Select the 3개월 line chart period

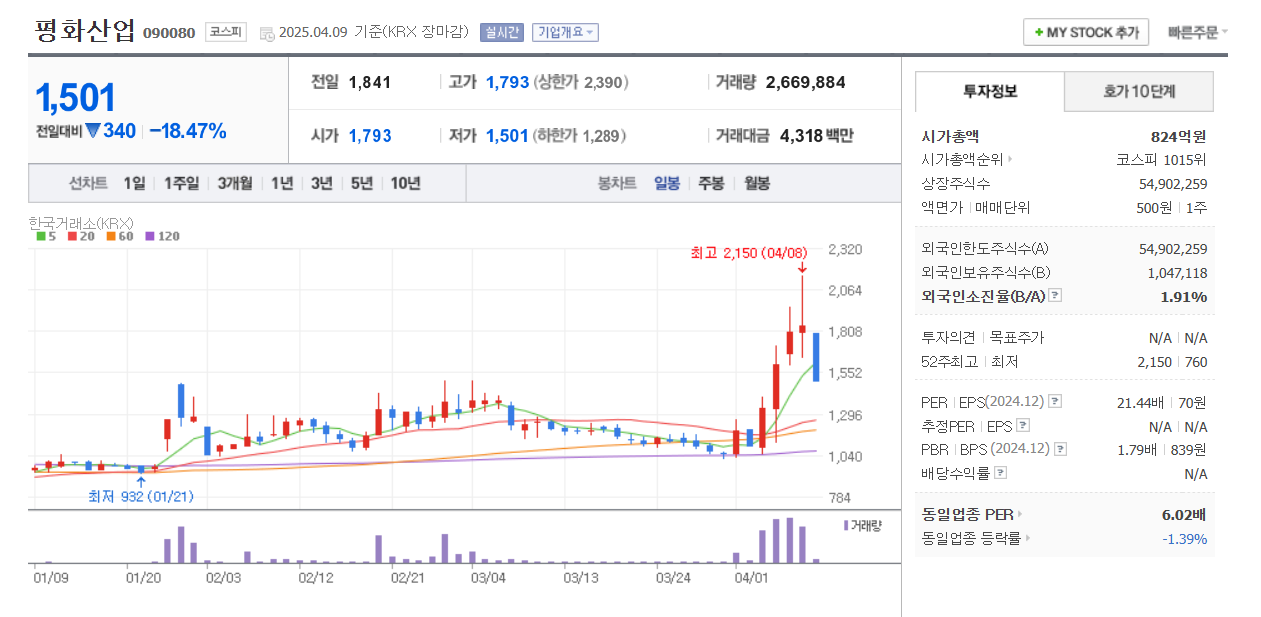coord(235,183)
